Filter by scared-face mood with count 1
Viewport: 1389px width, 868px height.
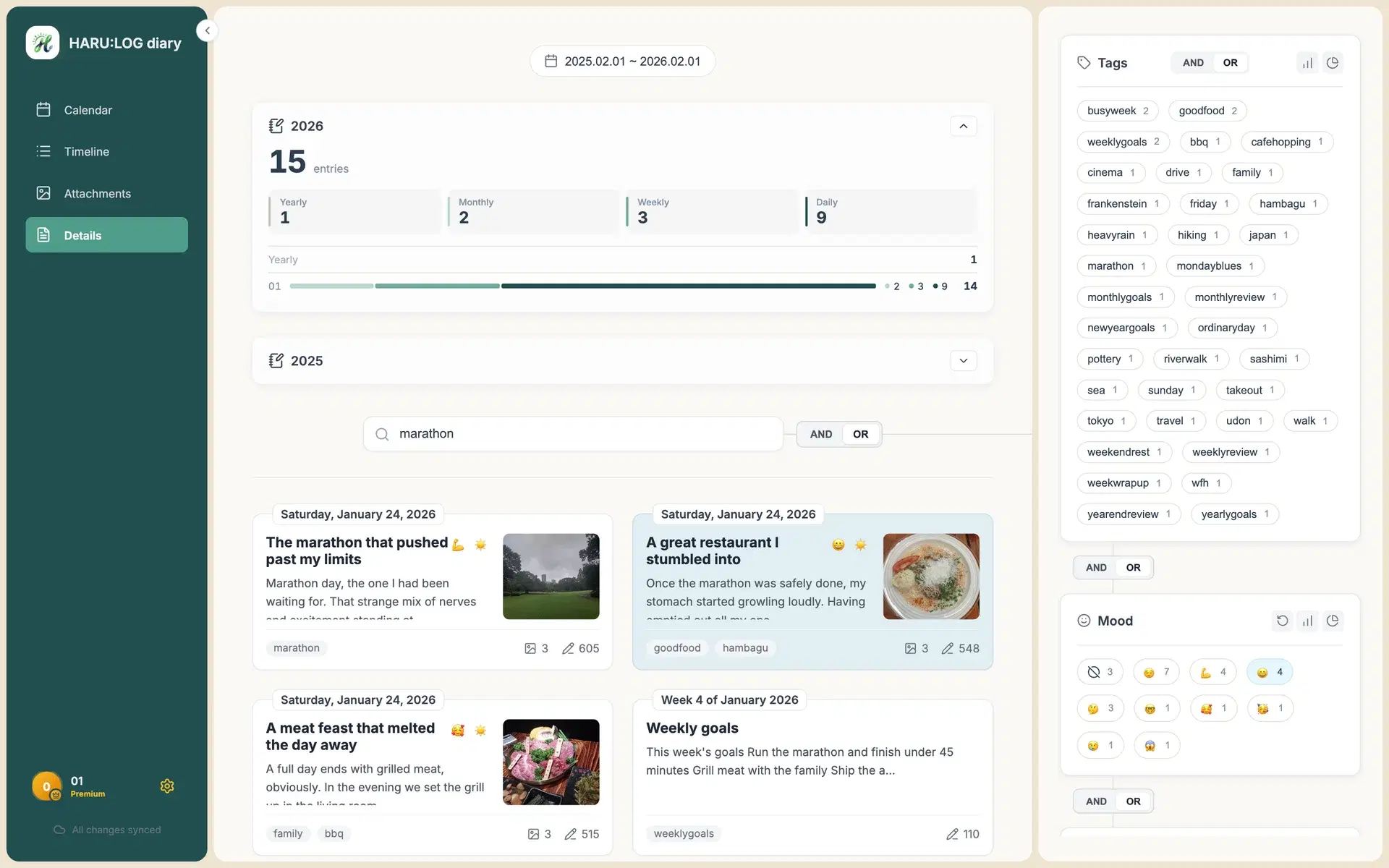tap(1157, 745)
